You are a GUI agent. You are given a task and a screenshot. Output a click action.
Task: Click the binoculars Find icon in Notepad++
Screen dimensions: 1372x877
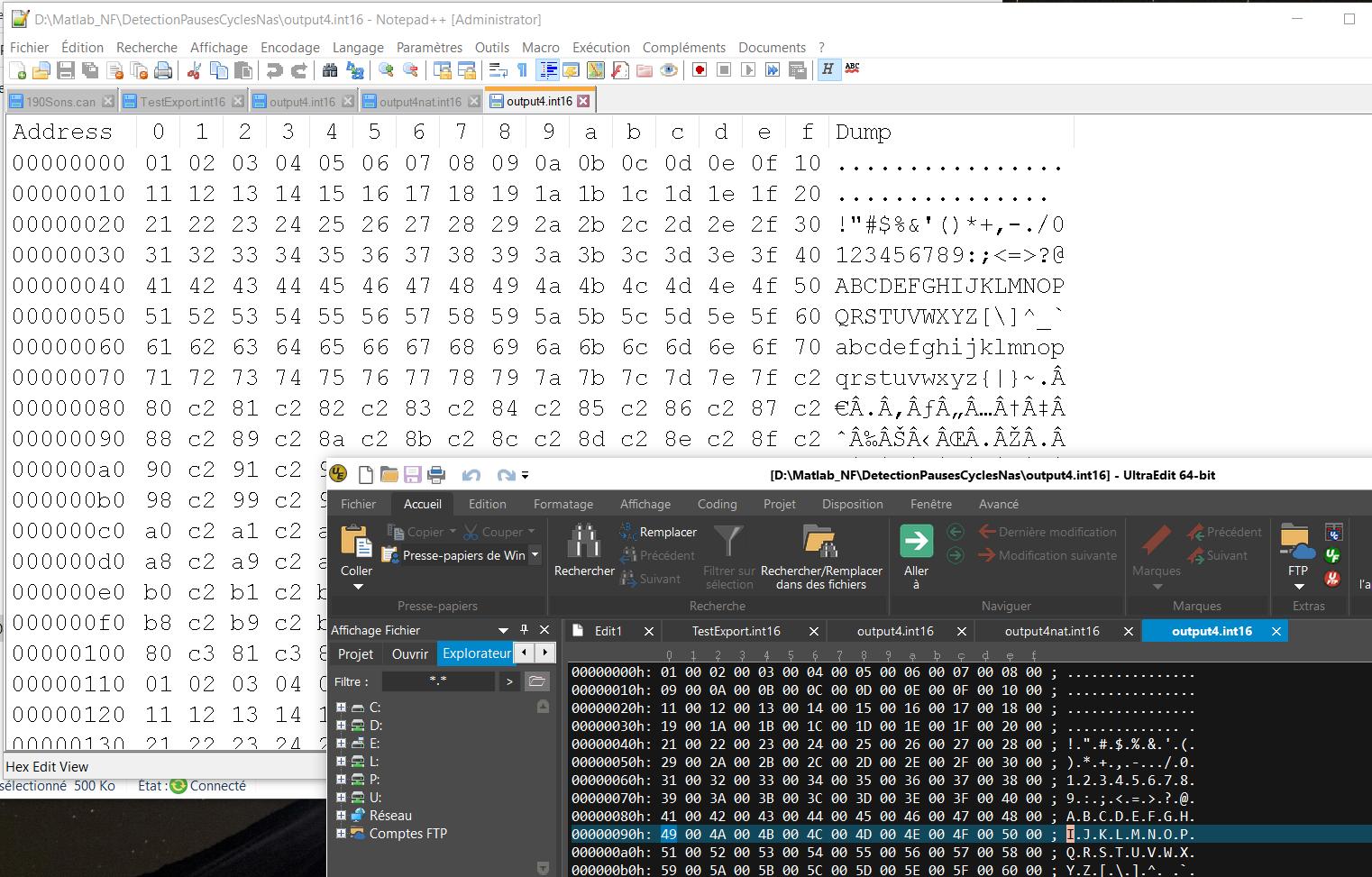pyautogui.click(x=330, y=70)
